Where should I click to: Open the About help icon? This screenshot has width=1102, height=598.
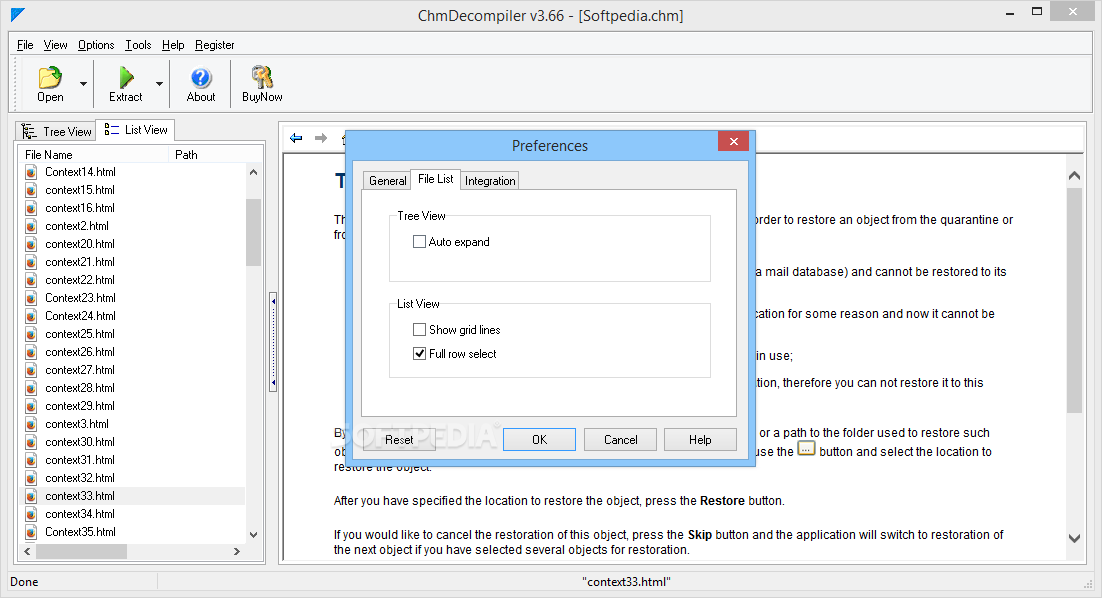pos(201,77)
